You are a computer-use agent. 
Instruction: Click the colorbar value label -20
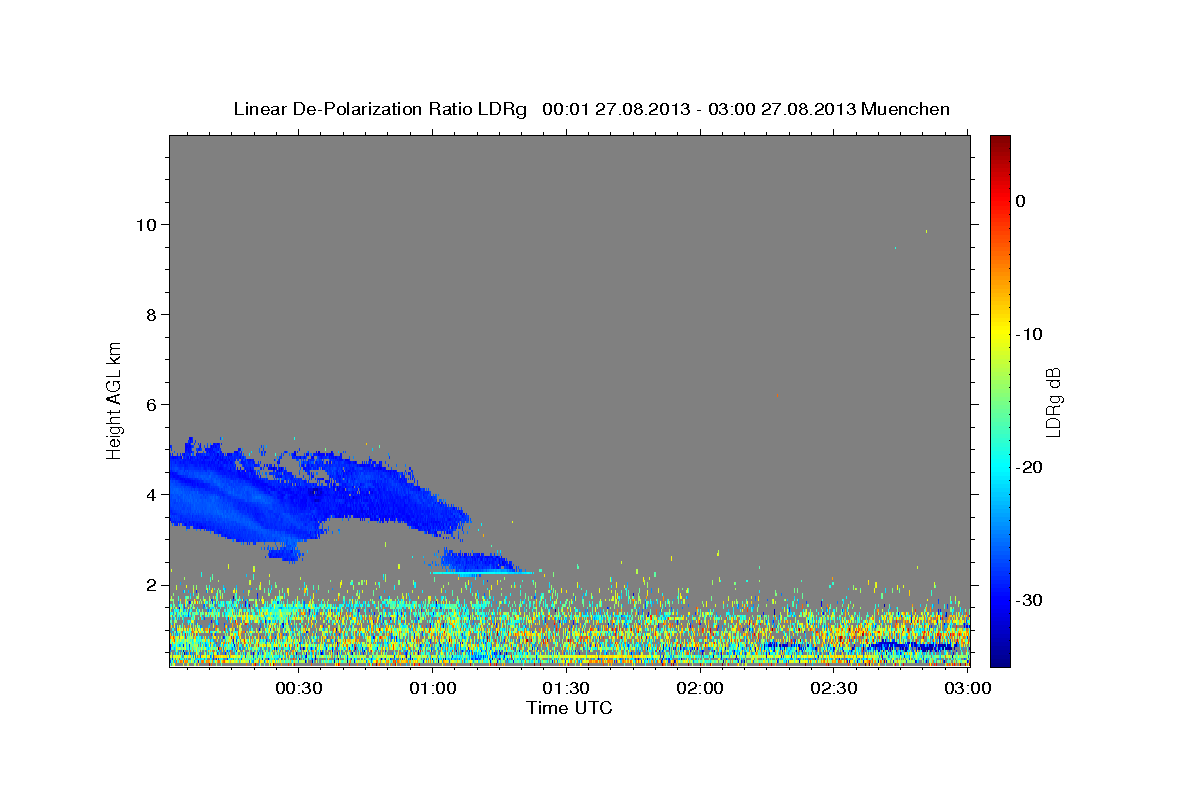tap(1029, 467)
